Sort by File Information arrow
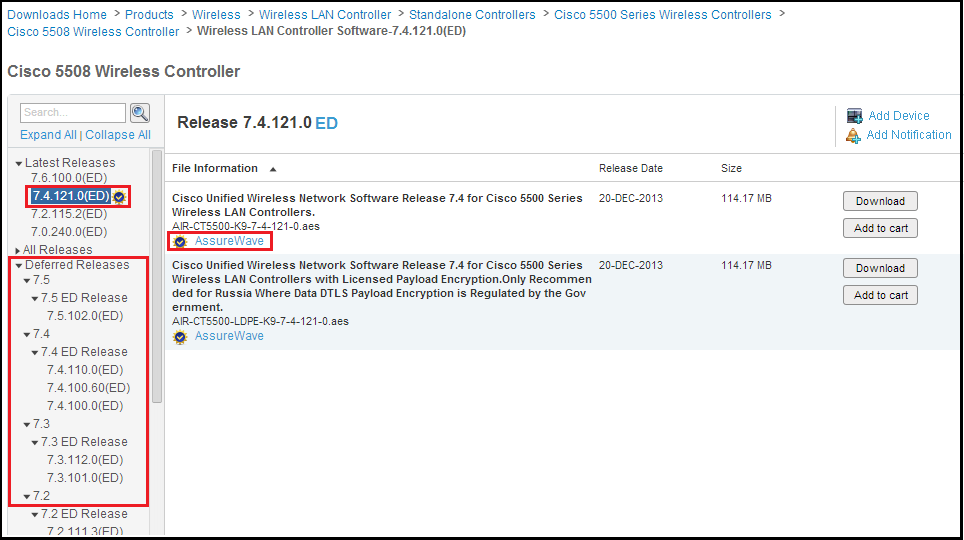 click(273, 169)
